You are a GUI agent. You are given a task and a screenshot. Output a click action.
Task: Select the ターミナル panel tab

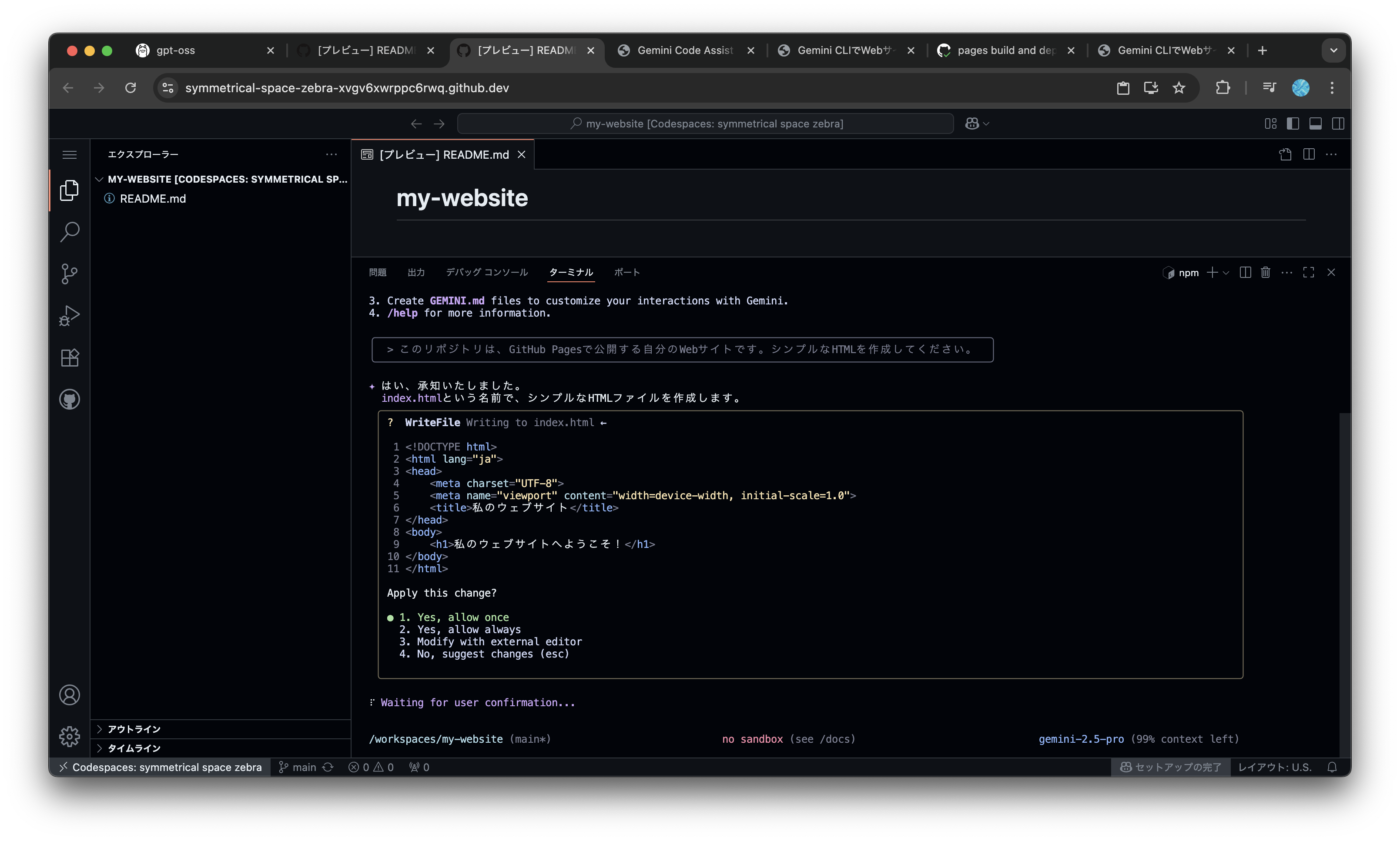pos(571,273)
